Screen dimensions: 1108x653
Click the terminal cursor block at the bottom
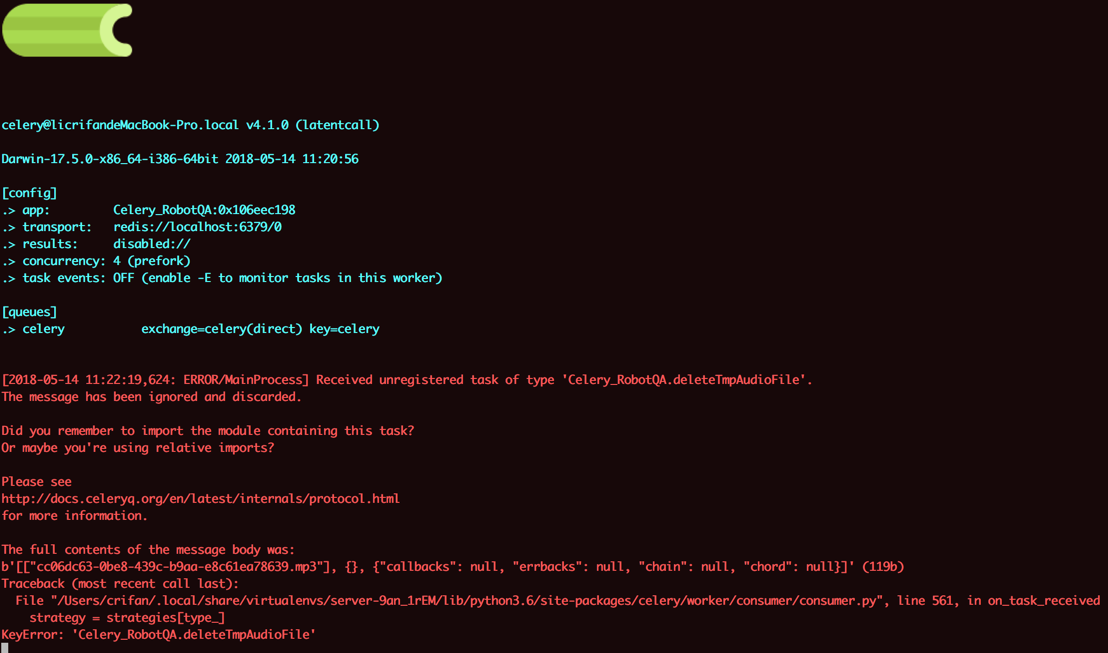(5, 648)
